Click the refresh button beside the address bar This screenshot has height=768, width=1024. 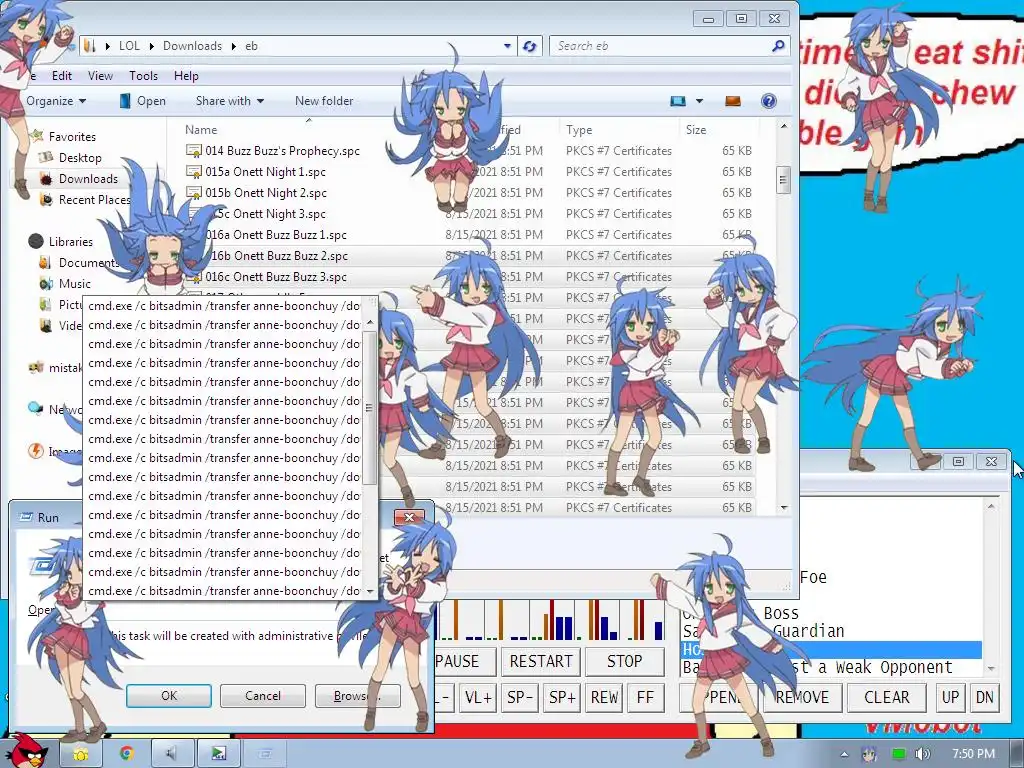[530, 46]
